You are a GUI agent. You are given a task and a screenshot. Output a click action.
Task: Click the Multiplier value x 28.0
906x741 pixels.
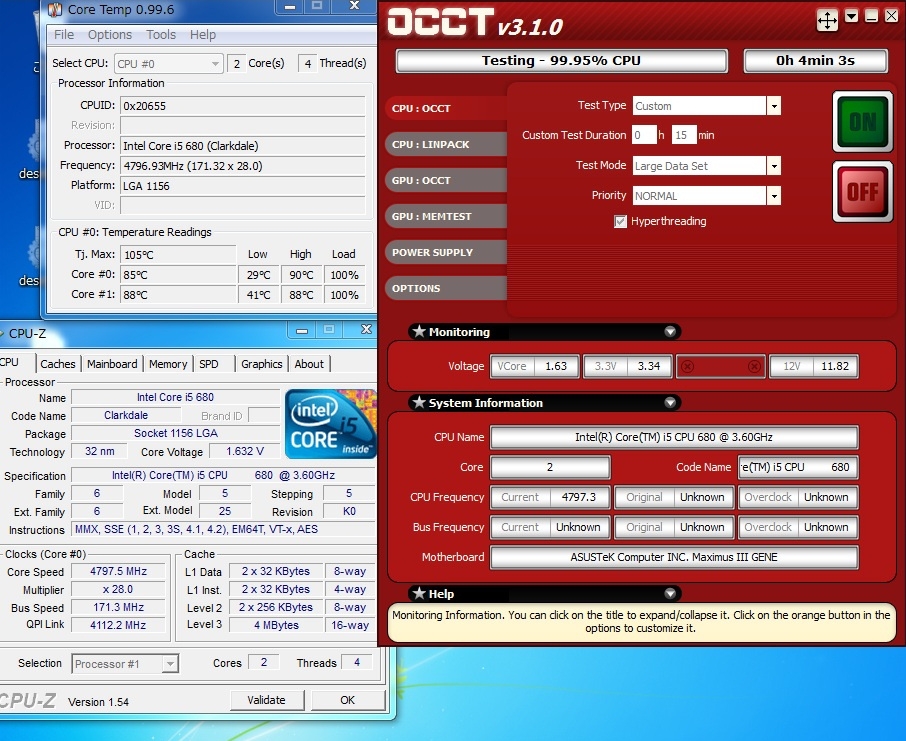click(118, 590)
